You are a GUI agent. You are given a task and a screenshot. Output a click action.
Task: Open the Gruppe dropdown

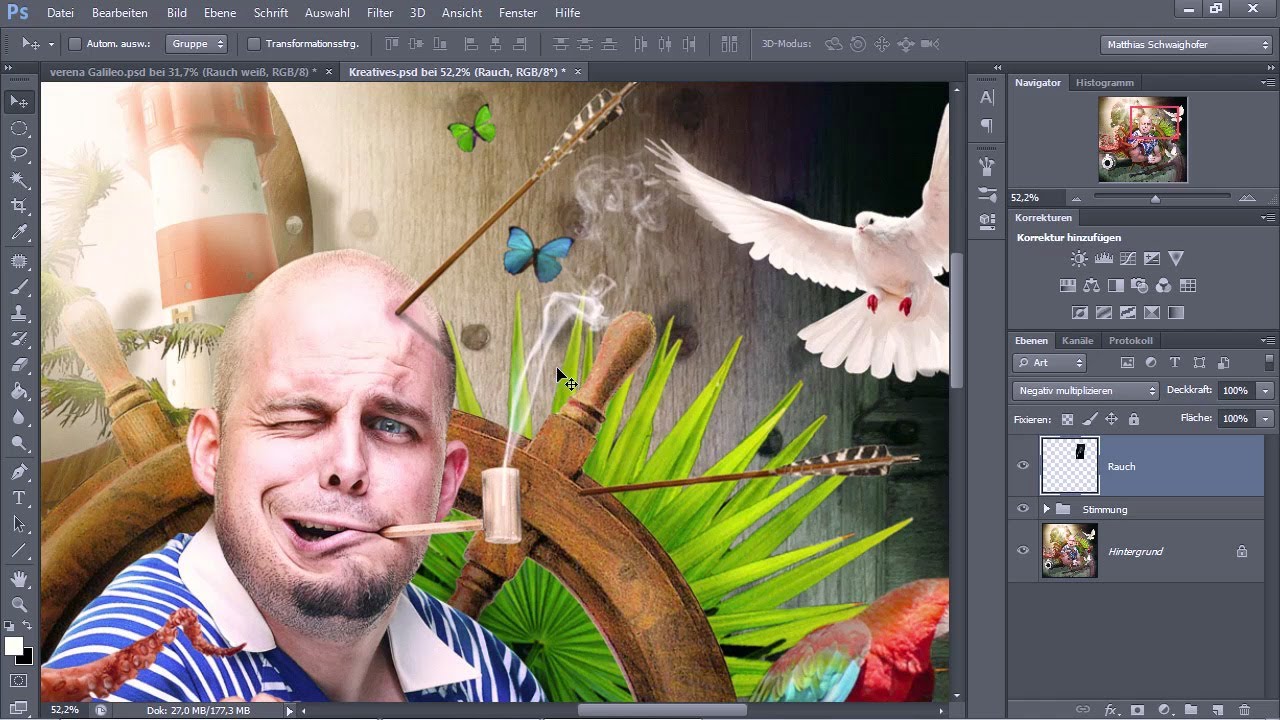pos(197,44)
